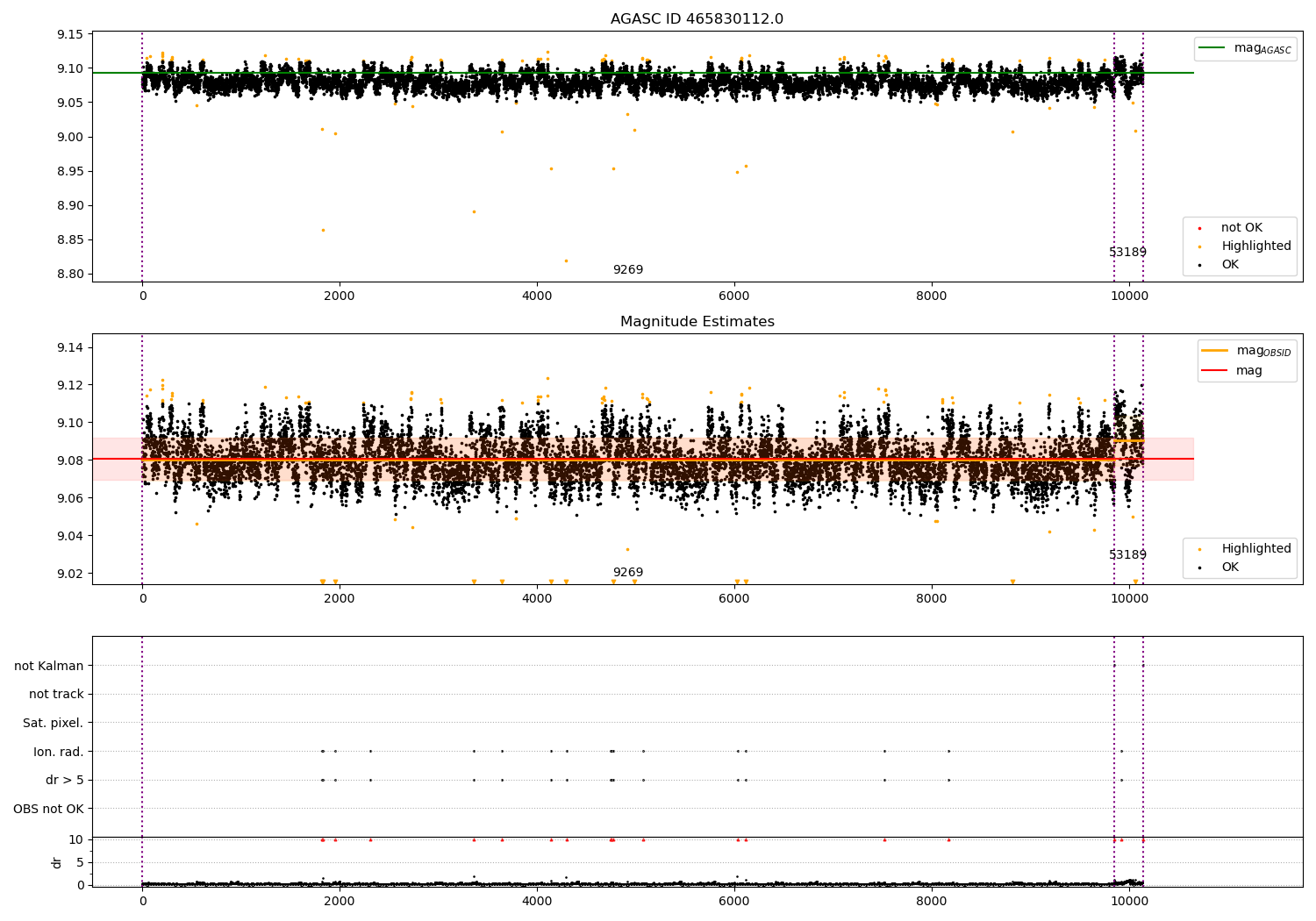Click the 9.15 y-axis tick label
The height and width of the screenshot is (921, 1316).
(69, 35)
